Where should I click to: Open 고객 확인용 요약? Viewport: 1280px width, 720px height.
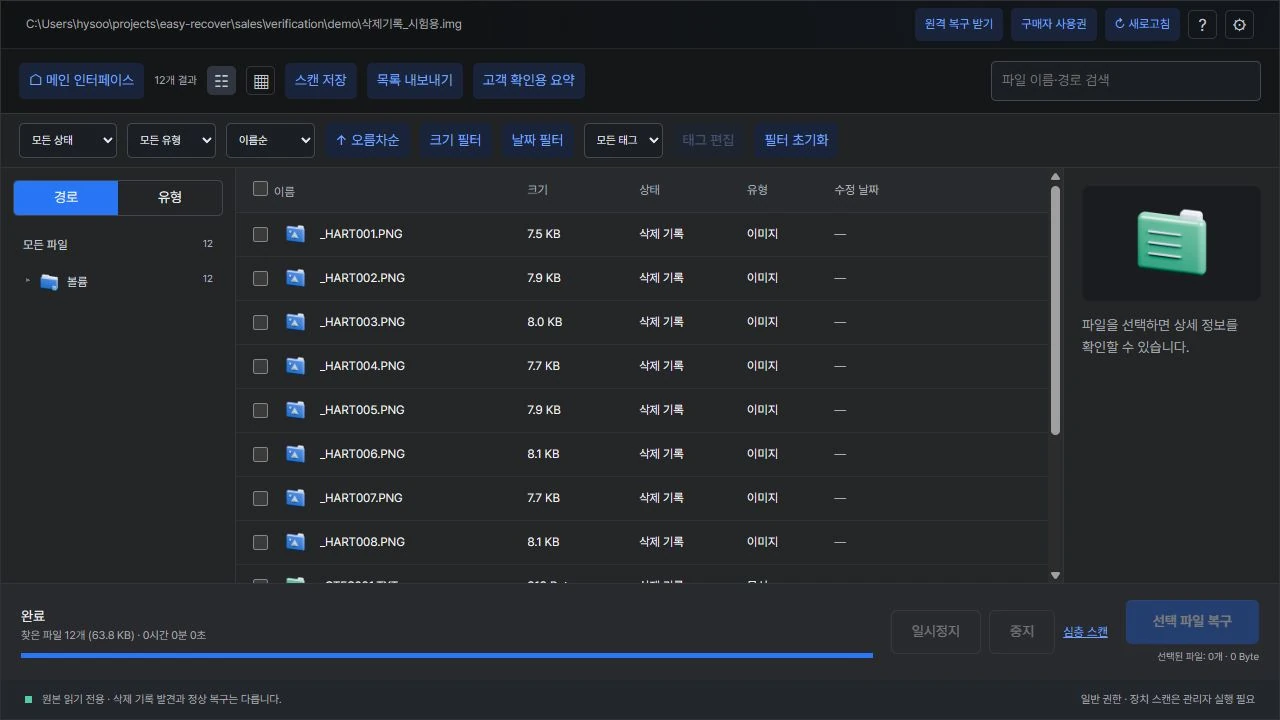(x=529, y=81)
